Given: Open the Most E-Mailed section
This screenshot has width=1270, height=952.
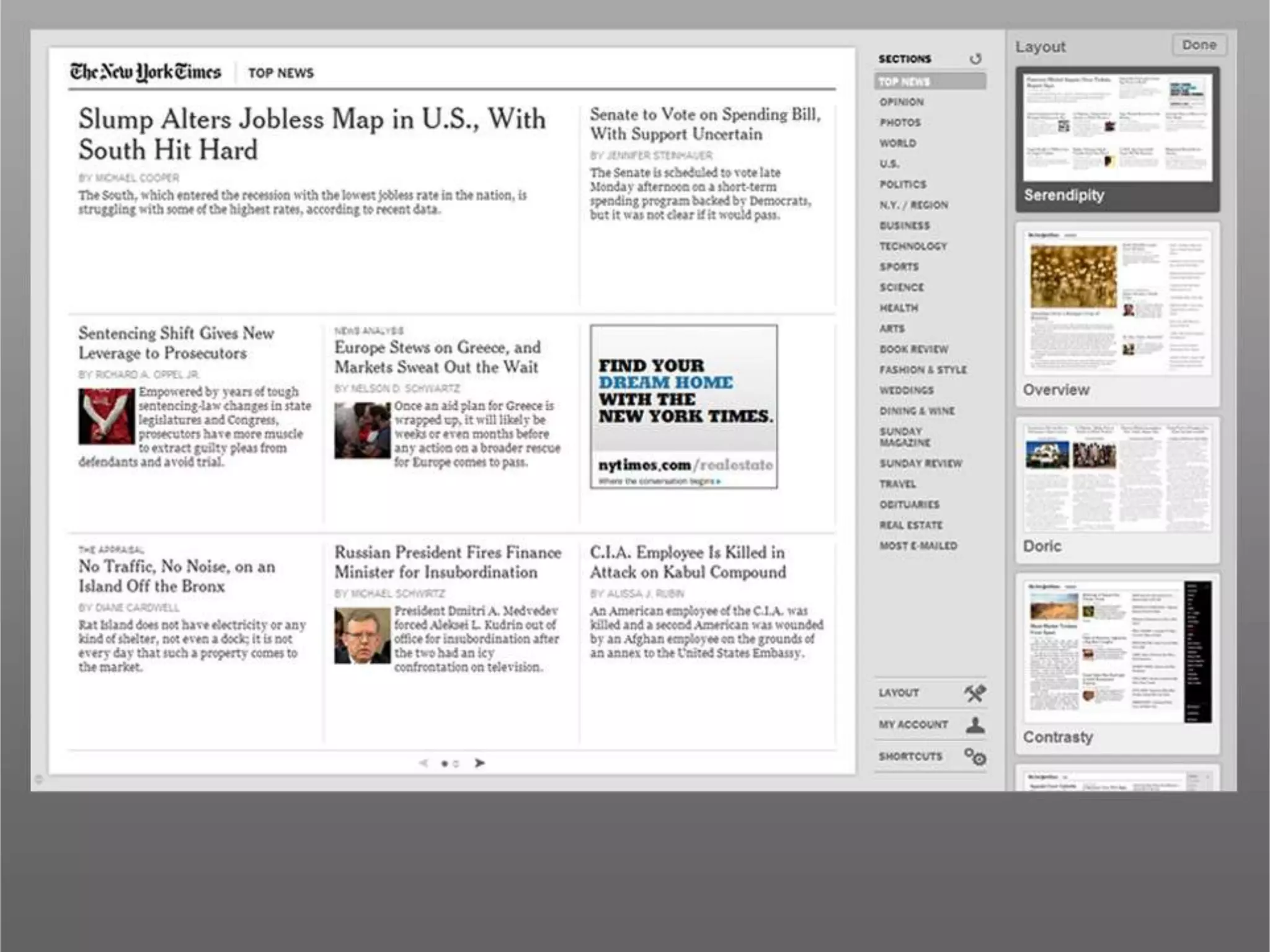Looking at the screenshot, I should [x=918, y=545].
